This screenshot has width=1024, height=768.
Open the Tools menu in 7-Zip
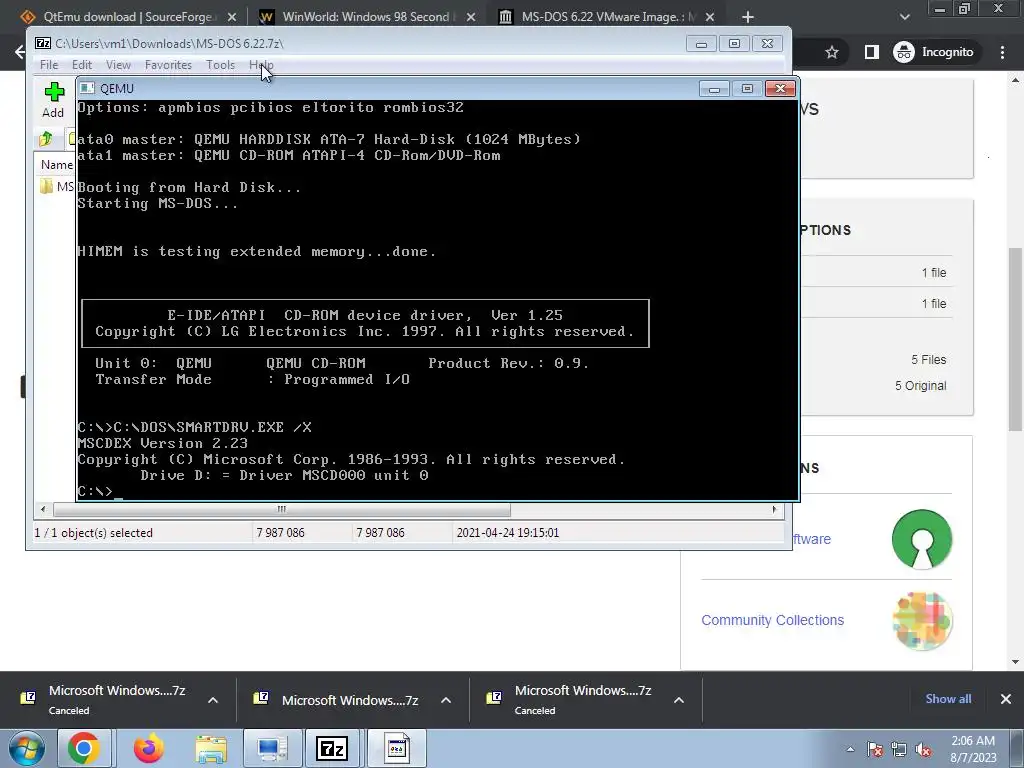tap(220, 65)
